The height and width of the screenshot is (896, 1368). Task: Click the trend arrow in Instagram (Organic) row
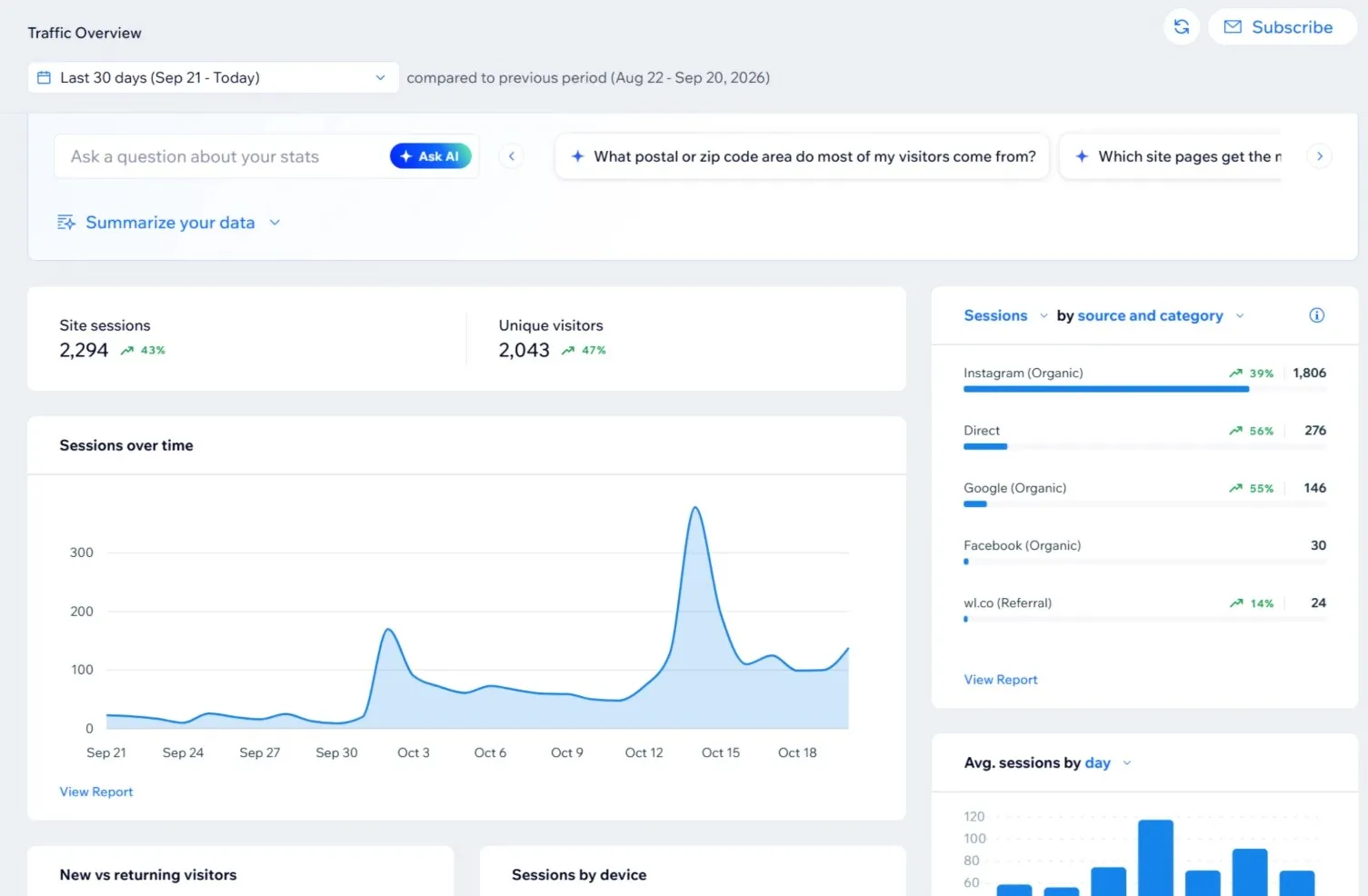(1235, 373)
